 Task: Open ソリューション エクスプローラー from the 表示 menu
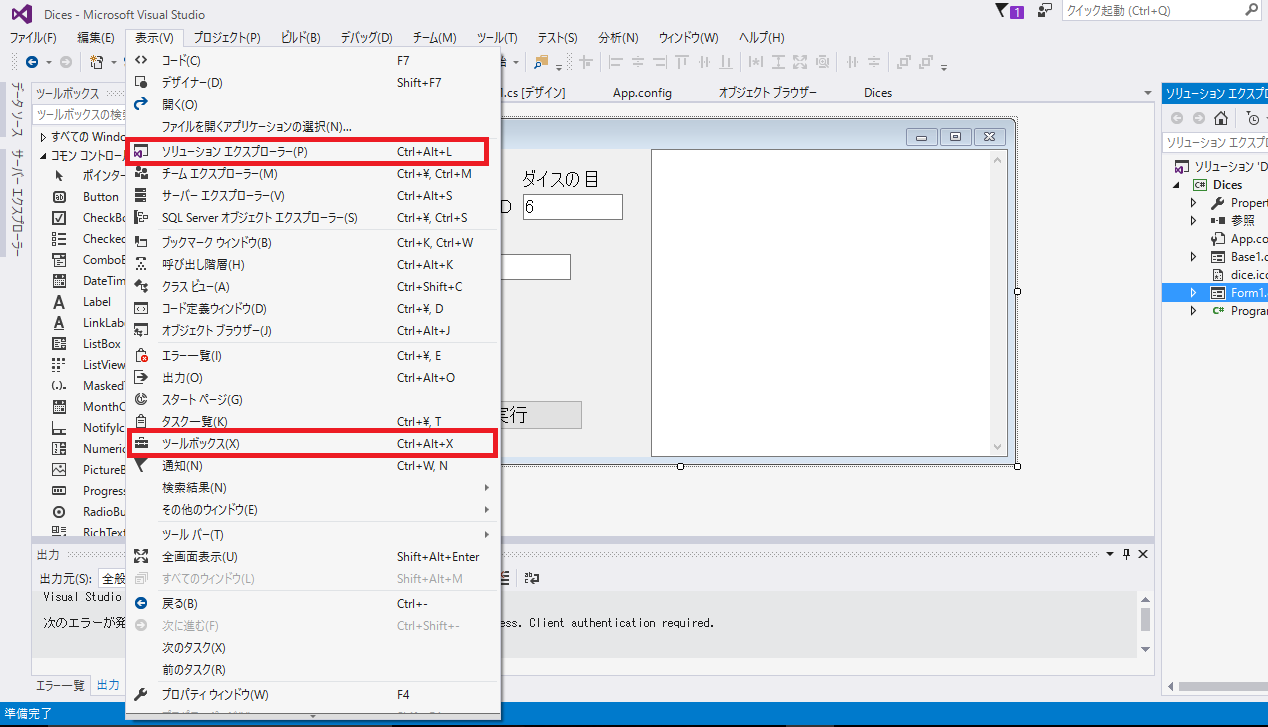coord(235,152)
